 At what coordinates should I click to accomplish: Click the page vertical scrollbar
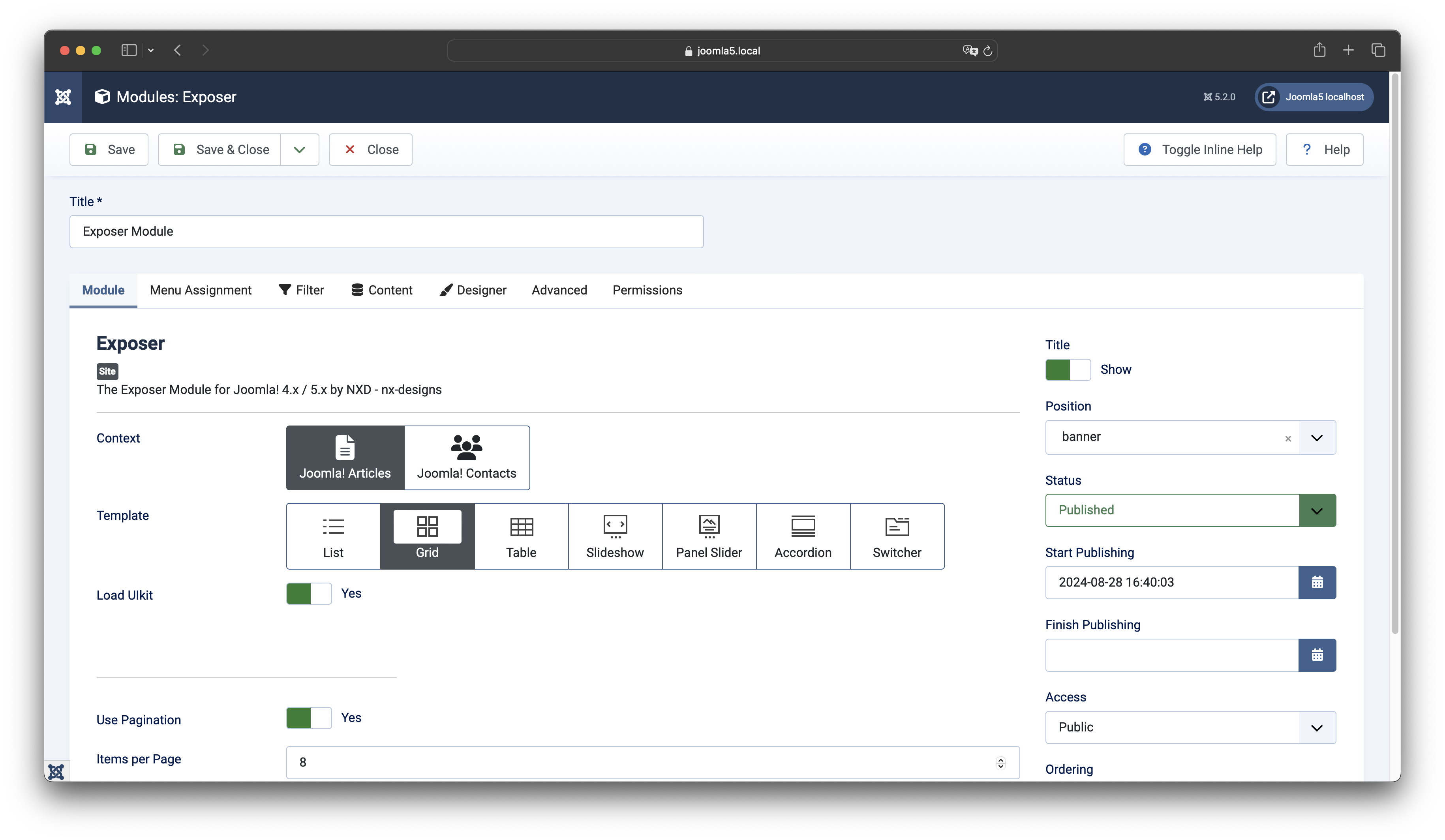1395,354
